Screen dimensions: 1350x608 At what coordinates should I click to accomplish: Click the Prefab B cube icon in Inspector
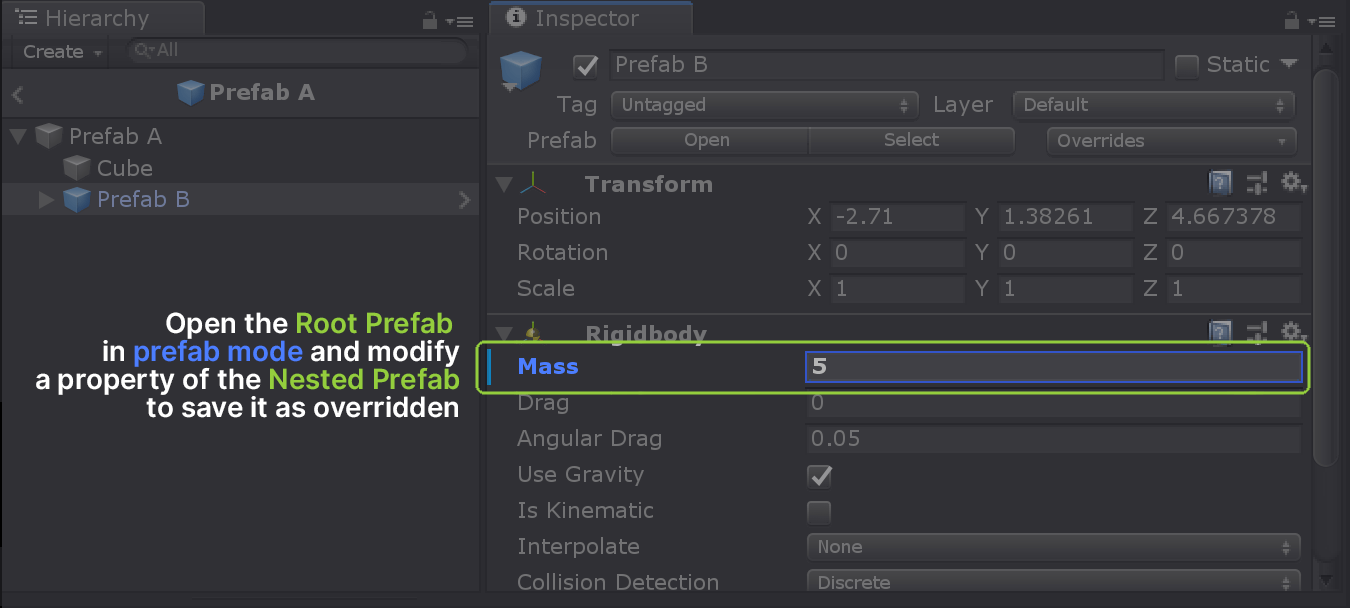pyautogui.click(x=520, y=66)
